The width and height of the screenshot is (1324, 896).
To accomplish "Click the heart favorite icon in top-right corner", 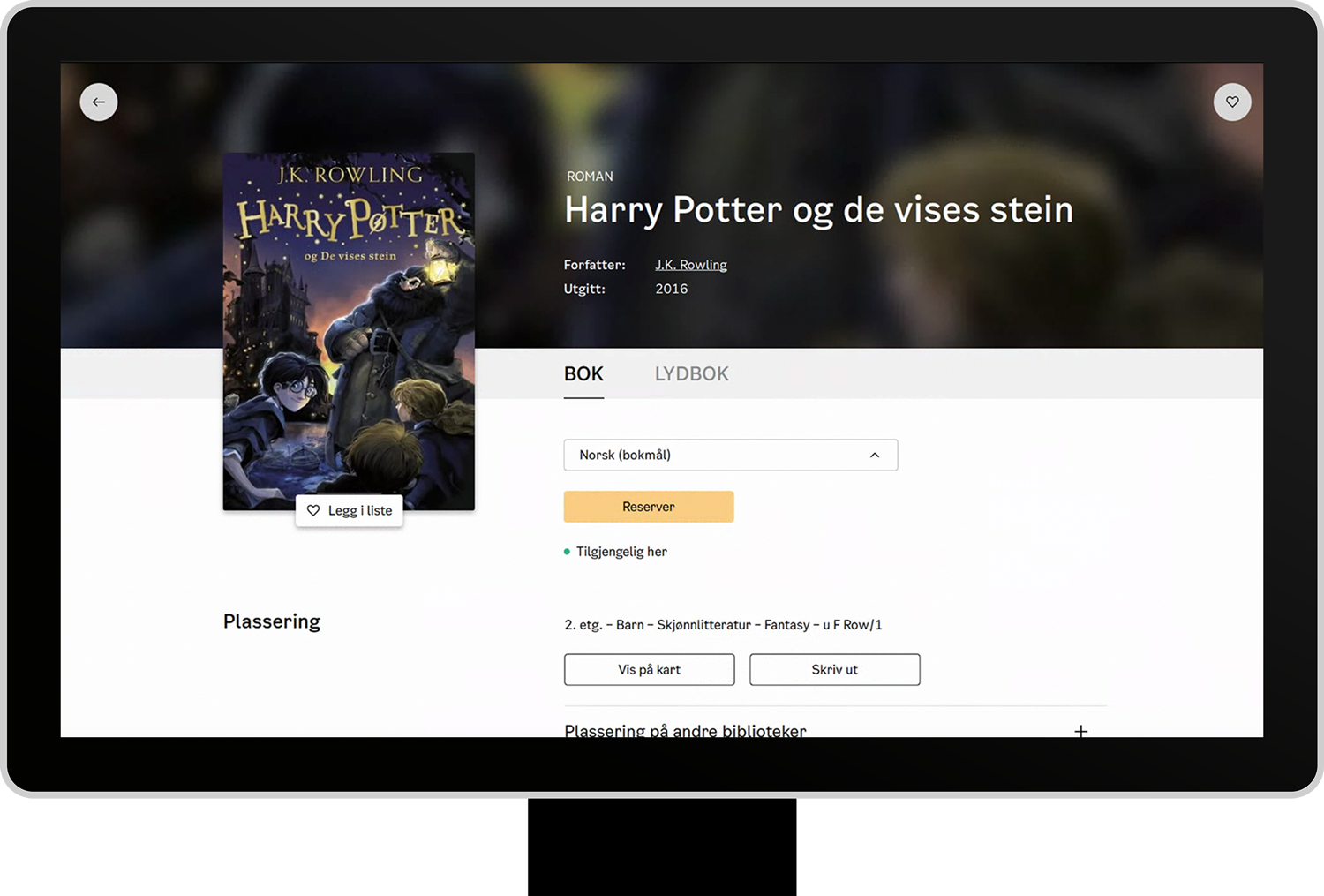I will click(x=1232, y=102).
